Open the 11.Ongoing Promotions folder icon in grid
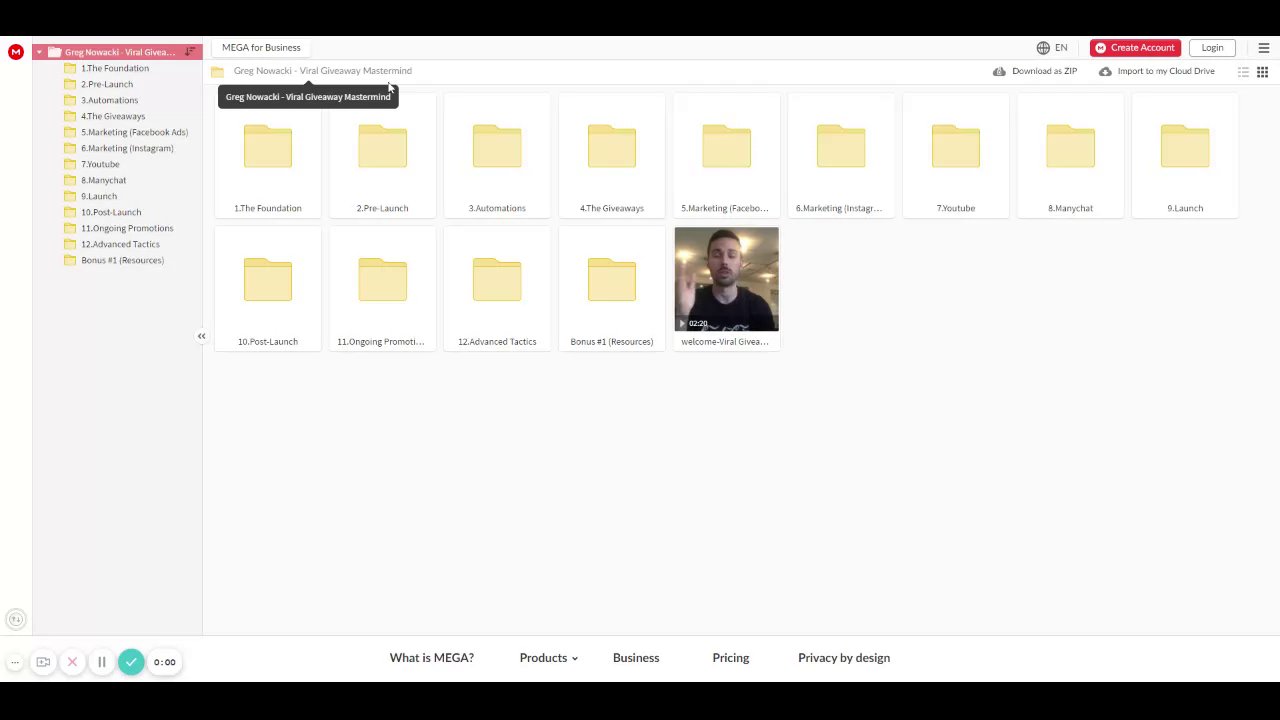1280x720 pixels. 382,280
